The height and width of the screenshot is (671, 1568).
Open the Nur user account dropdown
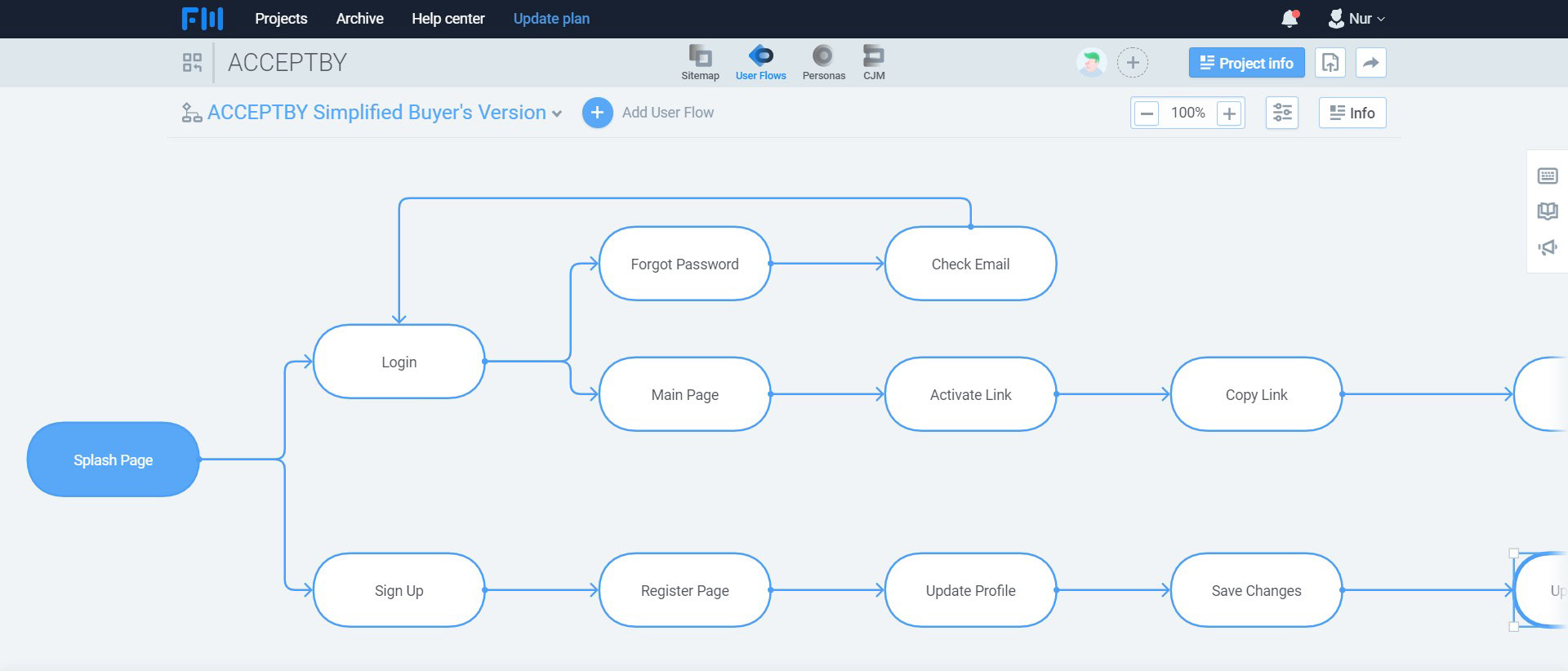(x=1356, y=18)
